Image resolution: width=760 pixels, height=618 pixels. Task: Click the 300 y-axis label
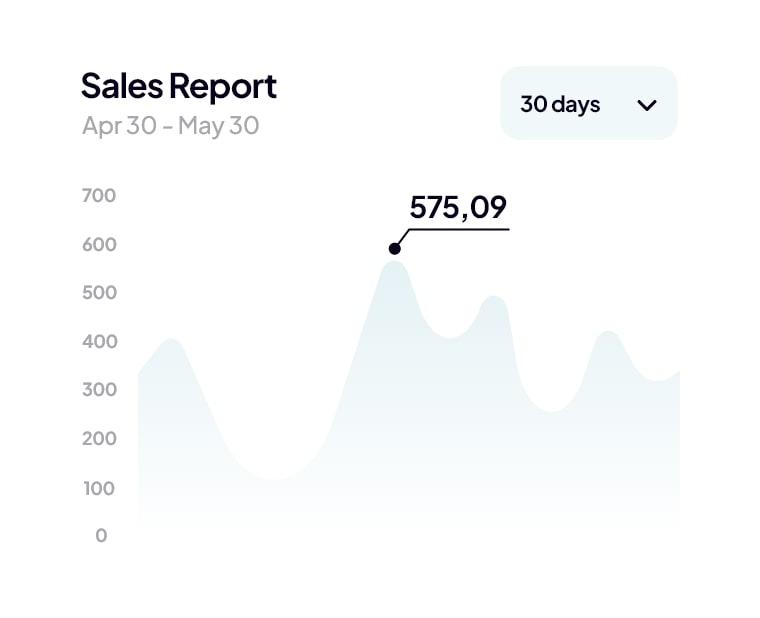tap(99, 390)
